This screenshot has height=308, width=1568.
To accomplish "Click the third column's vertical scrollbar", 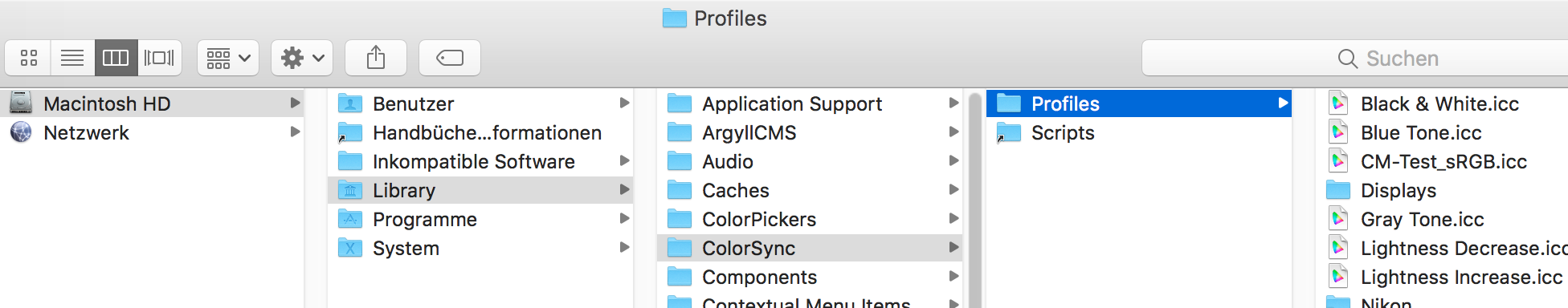I will (976, 201).
